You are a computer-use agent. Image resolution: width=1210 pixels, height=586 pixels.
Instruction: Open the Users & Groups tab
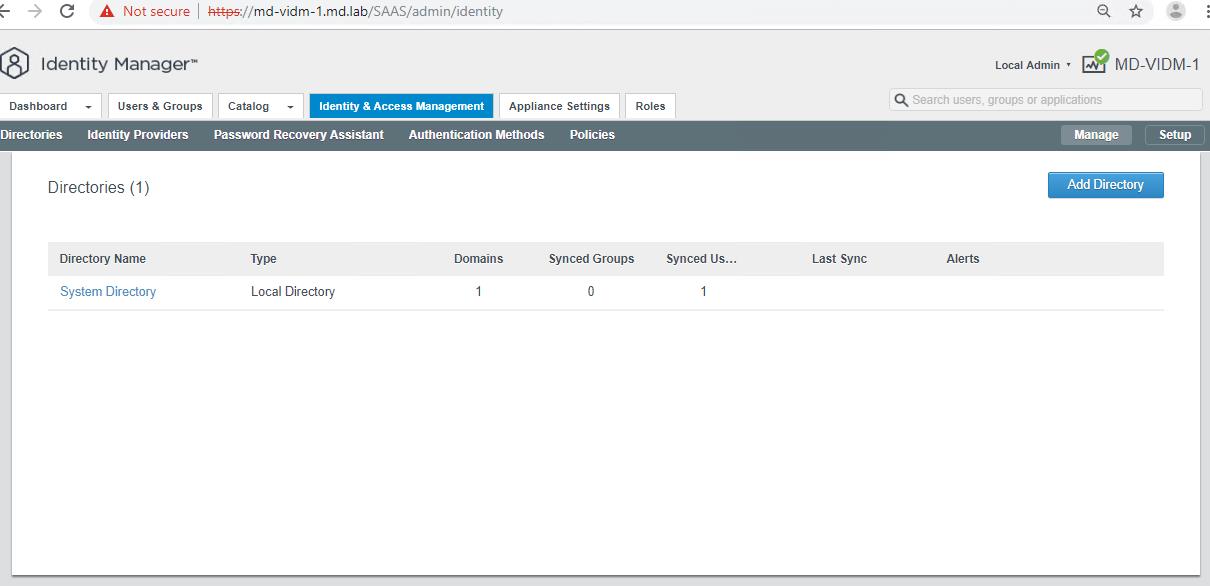[160, 106]
